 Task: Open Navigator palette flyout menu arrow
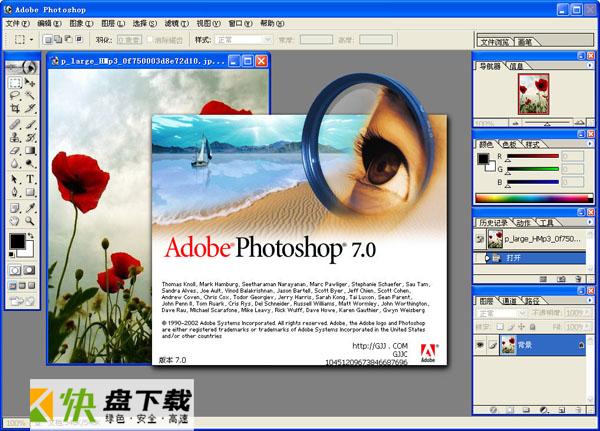(x=590, y=66)
